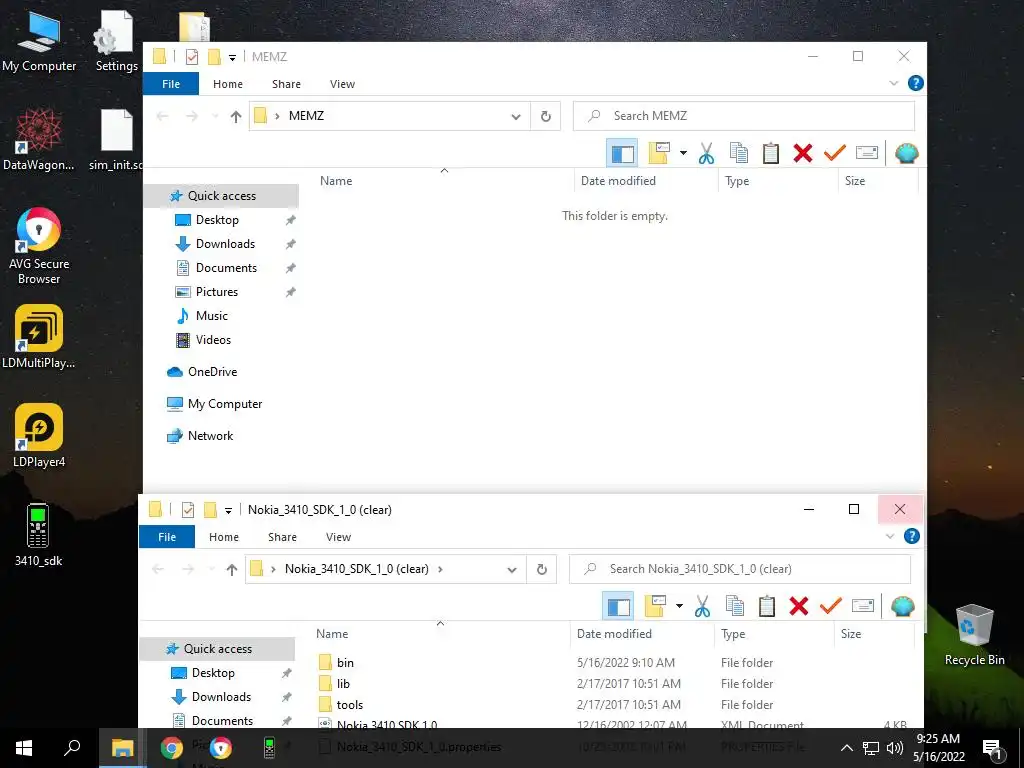Select Network in MEMZ navigation pane
Image resolution: width=1024 pixels, height=768 pixels.
[x=210, y=436]
